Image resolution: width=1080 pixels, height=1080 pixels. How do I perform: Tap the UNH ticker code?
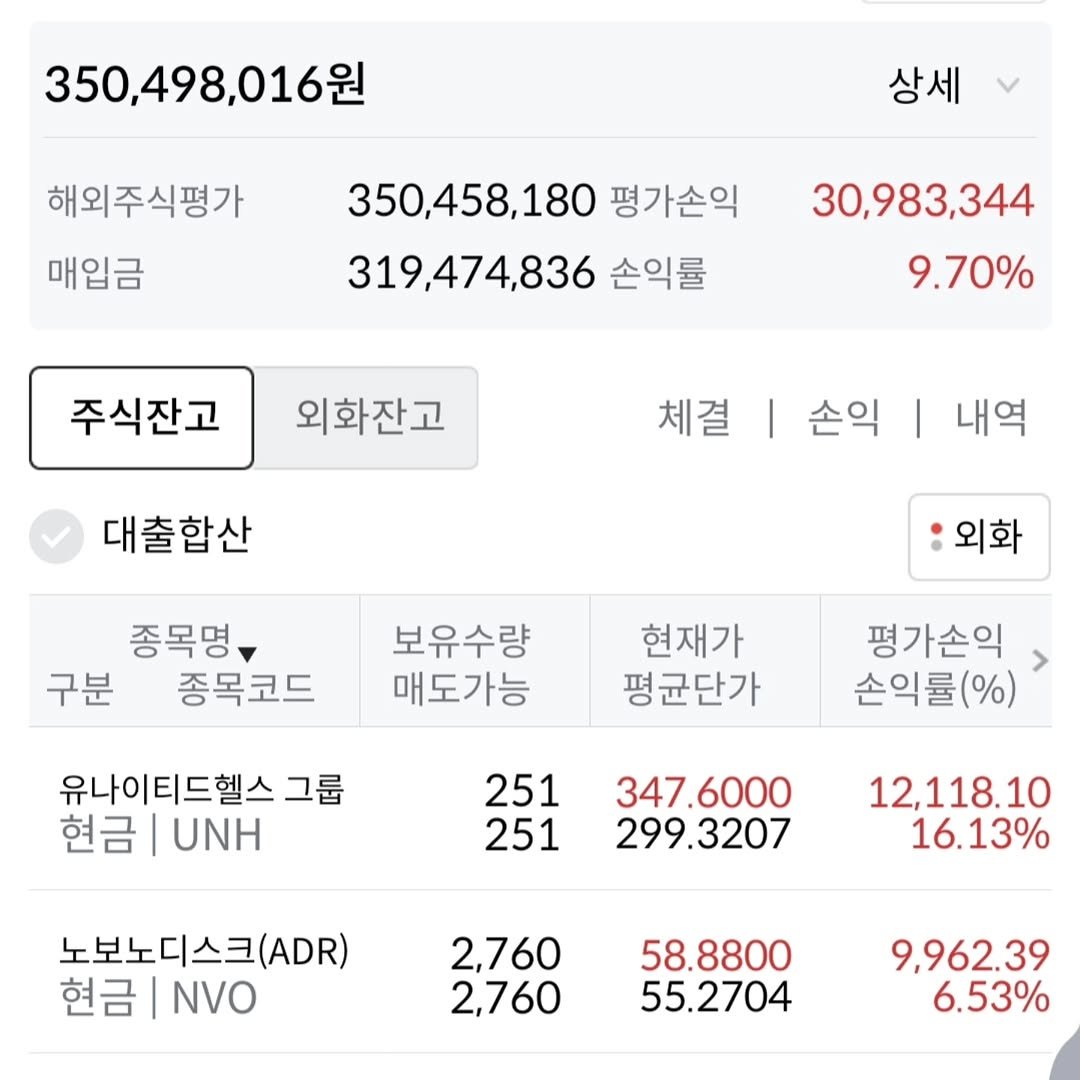pyautogui.click(x=217, y=835)
